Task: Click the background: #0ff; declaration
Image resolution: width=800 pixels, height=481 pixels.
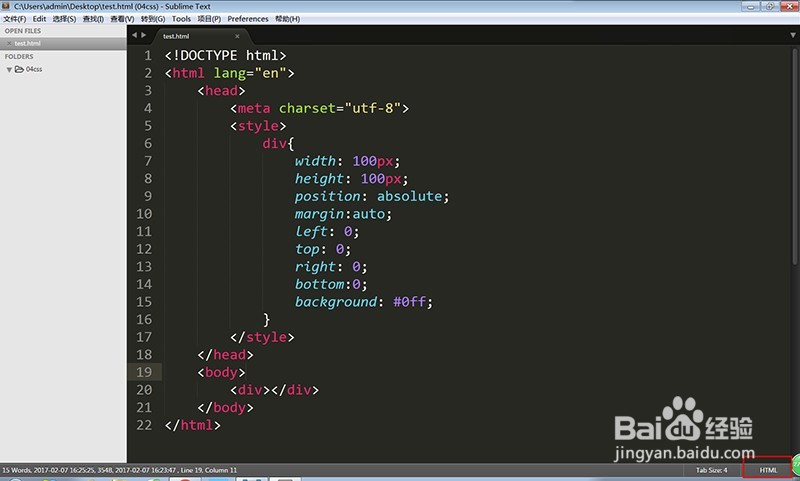Action: (364, 302)
